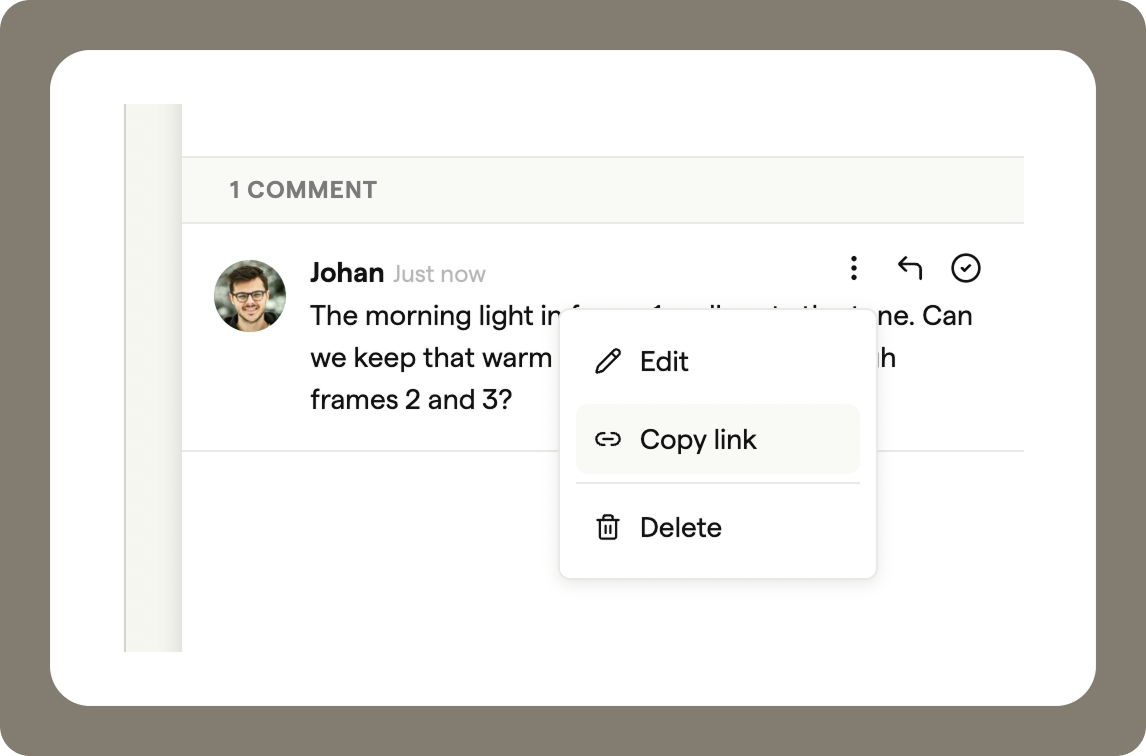
Task: Open the three-dot more options menu
Action: click(853, 268)
